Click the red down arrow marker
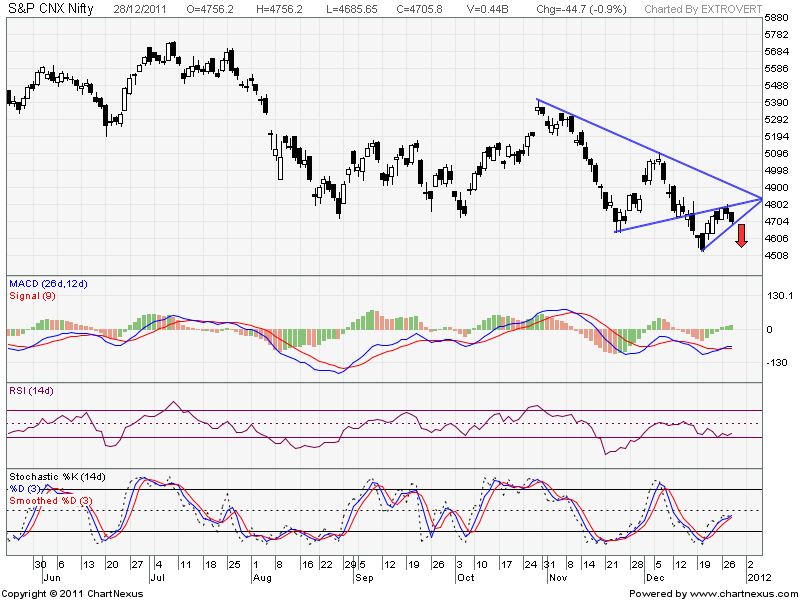800x600 pixels. [x=741, y=236]
